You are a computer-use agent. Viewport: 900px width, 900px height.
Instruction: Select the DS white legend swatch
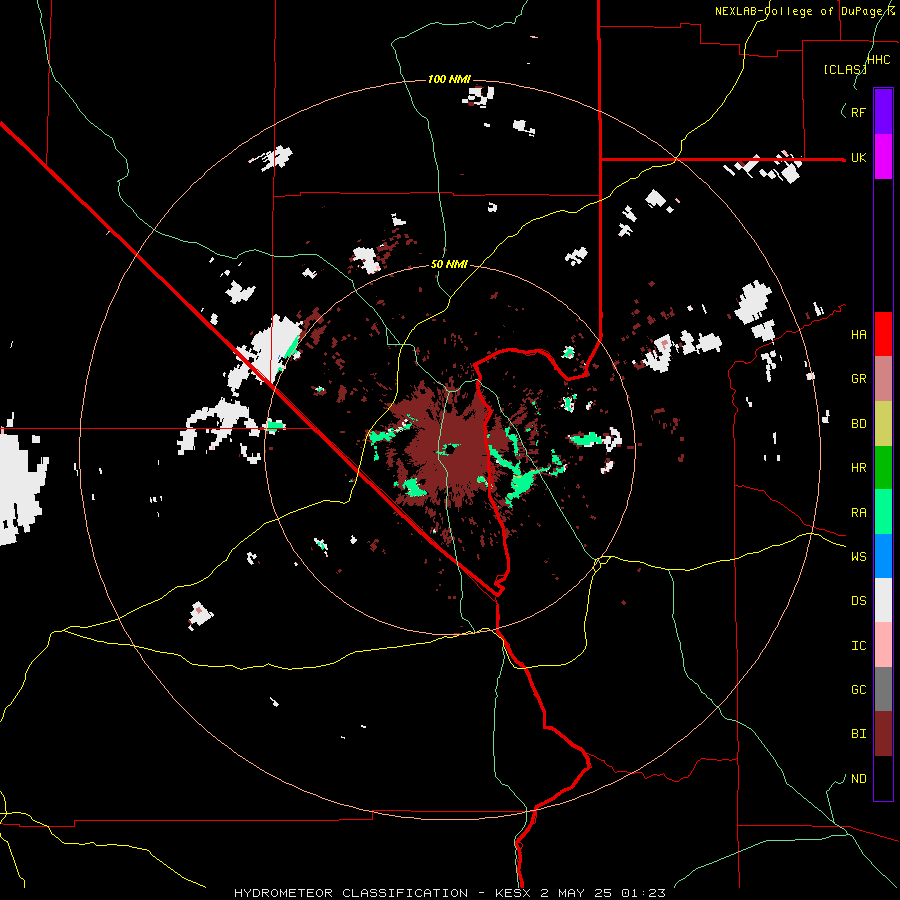tap(883, 600)
